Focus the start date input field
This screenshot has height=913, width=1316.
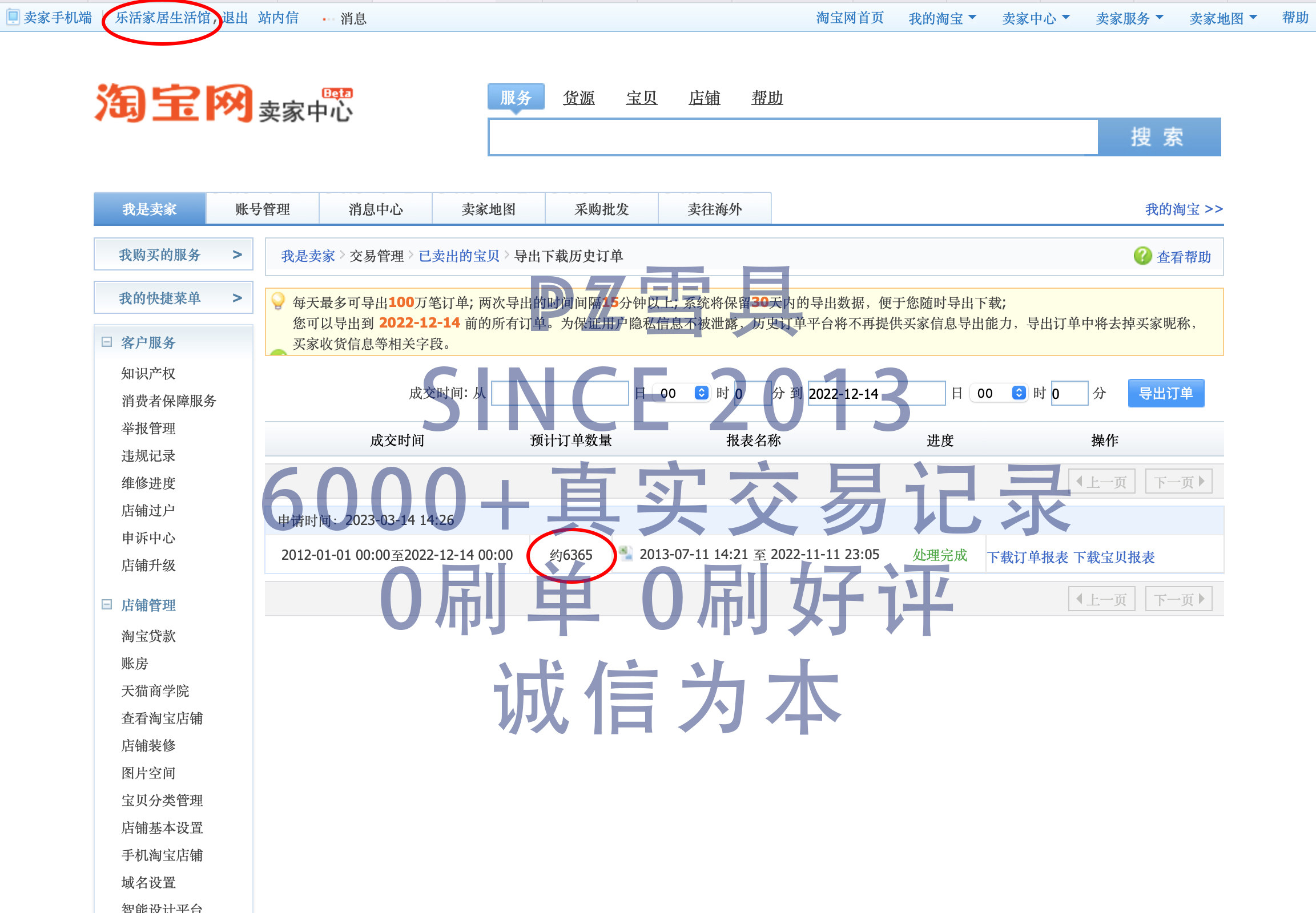click(x=560, y=393)
